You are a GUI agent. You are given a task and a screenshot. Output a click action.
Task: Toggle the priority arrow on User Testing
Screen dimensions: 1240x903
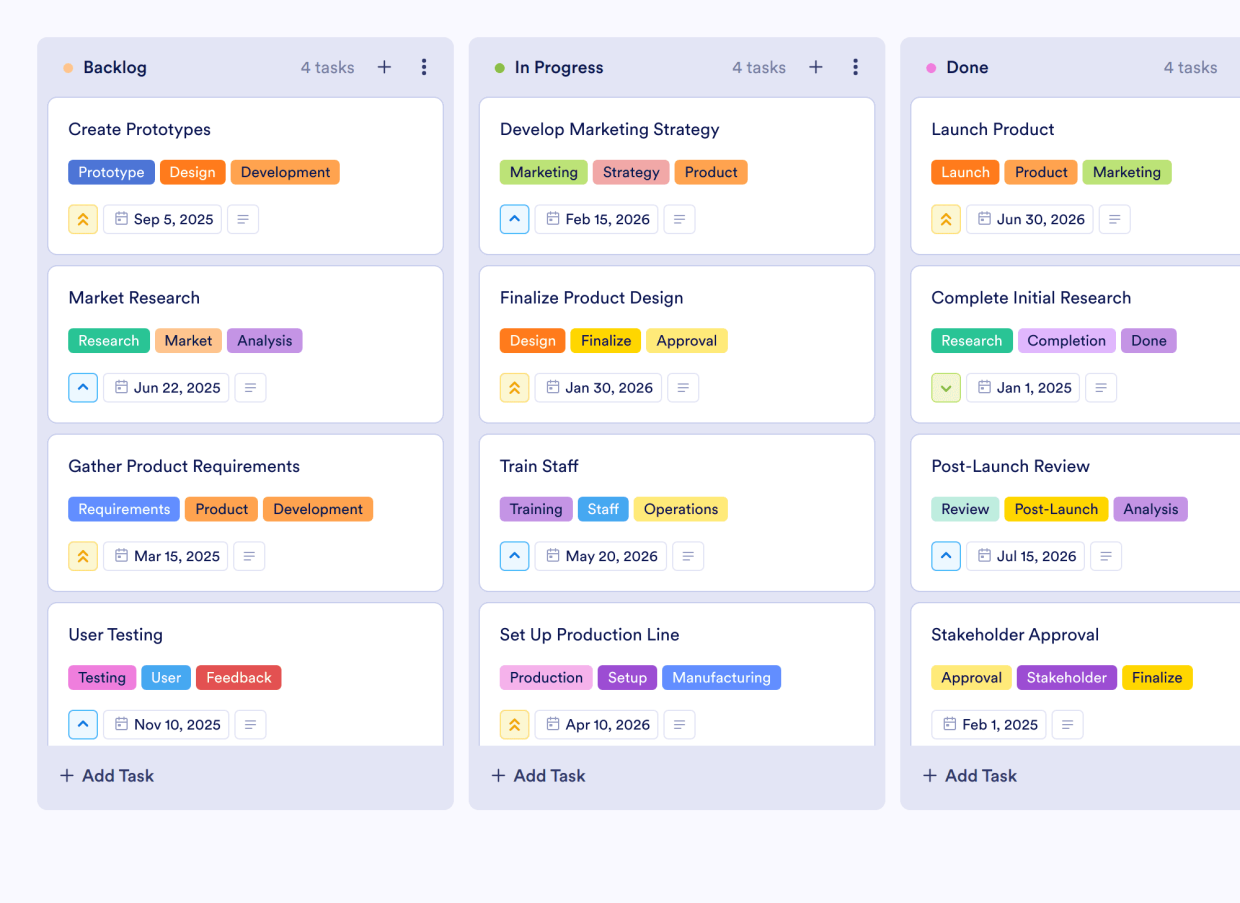[x=83, y=724]
